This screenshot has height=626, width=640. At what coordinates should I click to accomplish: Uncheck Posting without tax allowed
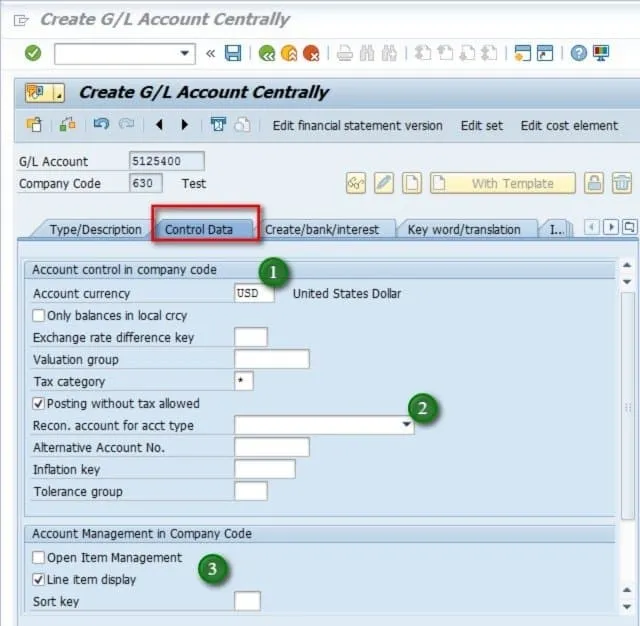[39, 404]
